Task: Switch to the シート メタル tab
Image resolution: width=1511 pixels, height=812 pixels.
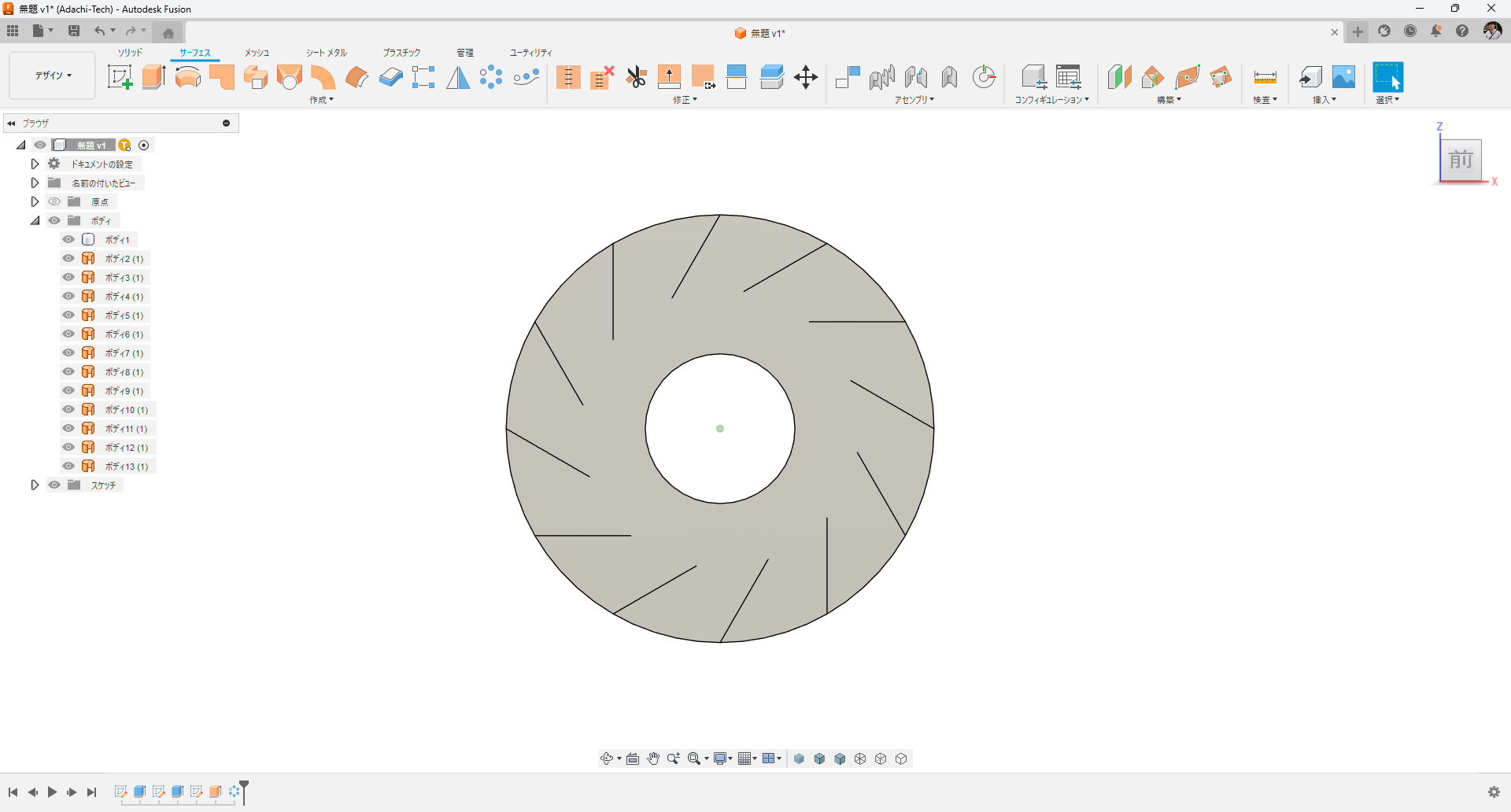Action: [x=327, y=53]
